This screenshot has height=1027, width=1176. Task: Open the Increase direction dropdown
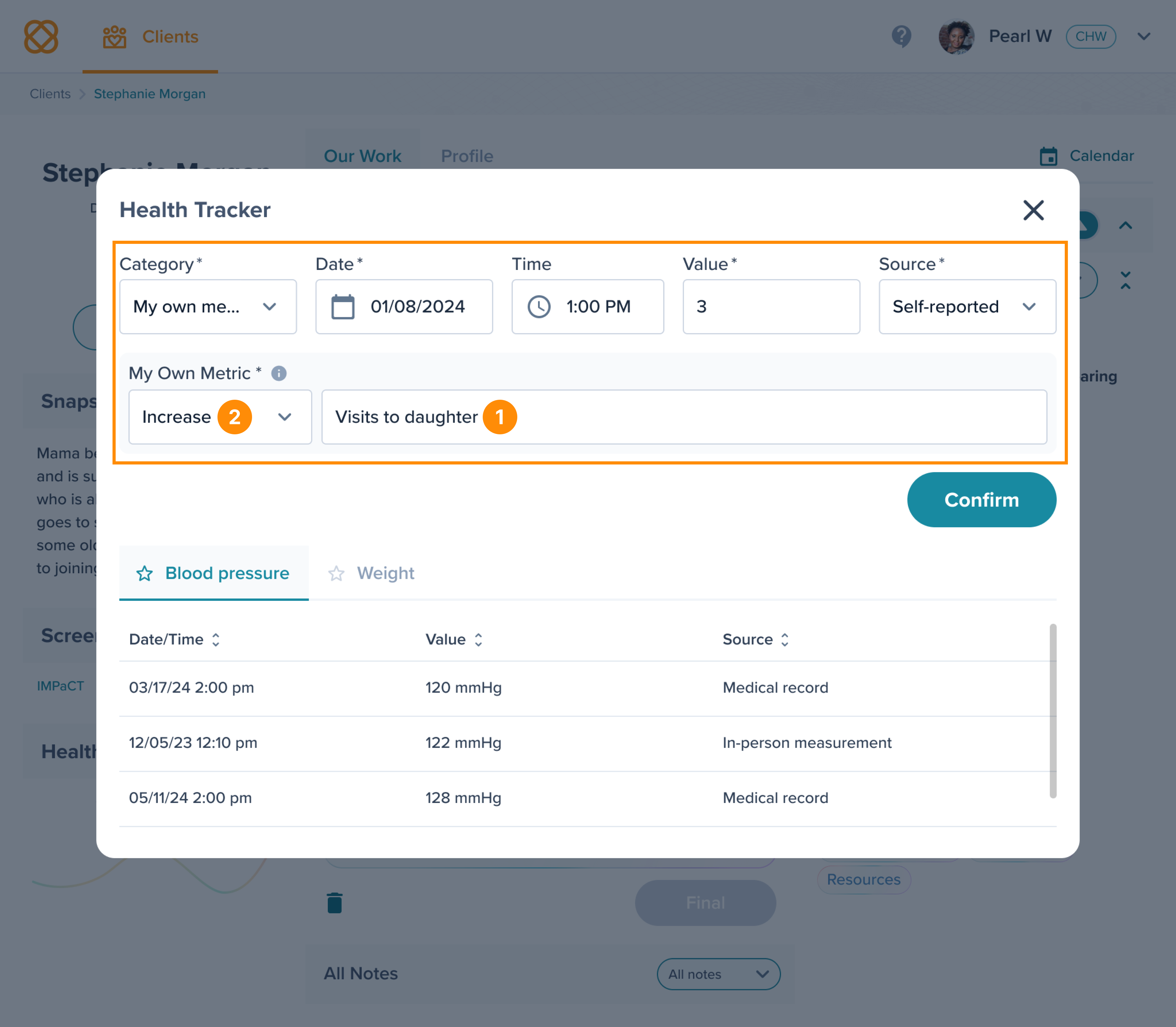[220, 417]
